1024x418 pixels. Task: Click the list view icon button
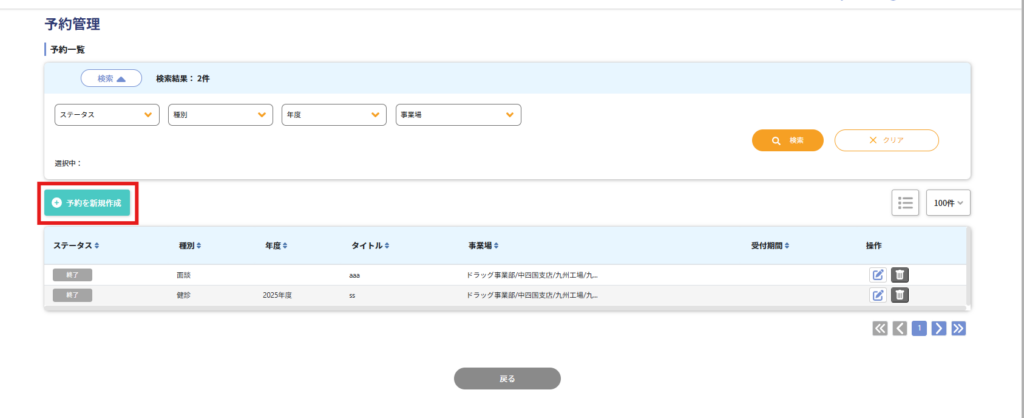[905, 203]
